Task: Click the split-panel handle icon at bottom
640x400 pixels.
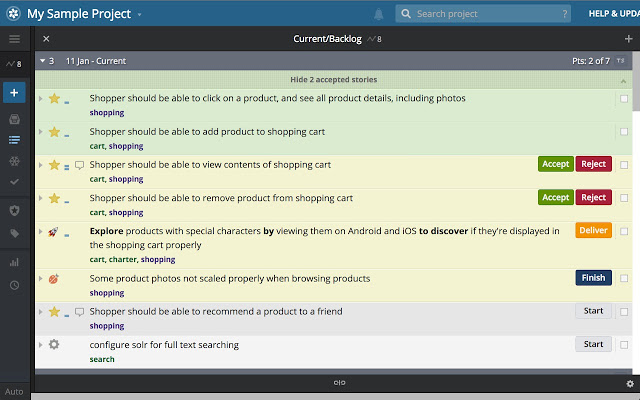Action: point(339,383)
